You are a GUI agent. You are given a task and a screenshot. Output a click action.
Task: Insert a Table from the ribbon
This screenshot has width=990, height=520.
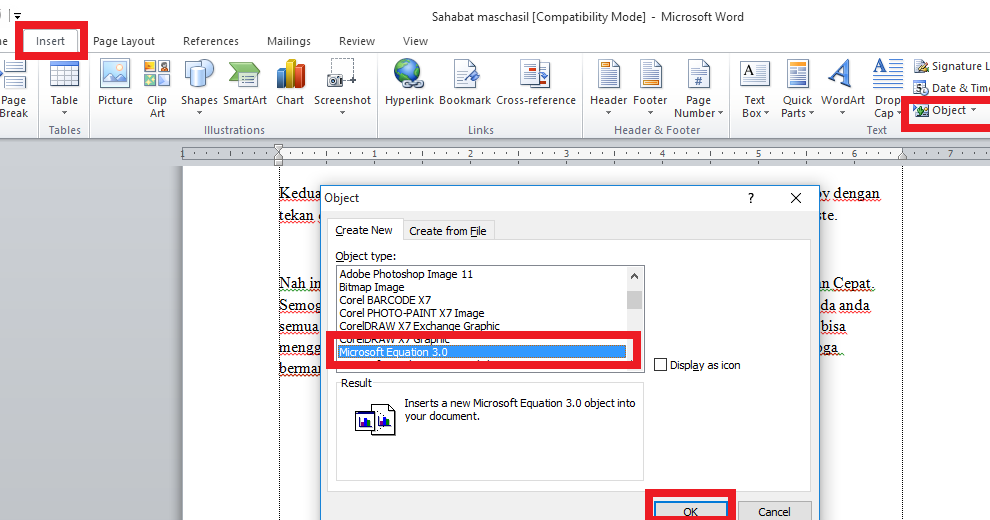[64, 87]
